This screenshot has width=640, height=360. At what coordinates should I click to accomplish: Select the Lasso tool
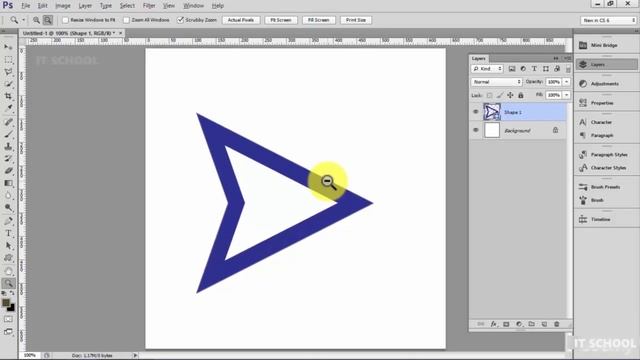point(8,72)
